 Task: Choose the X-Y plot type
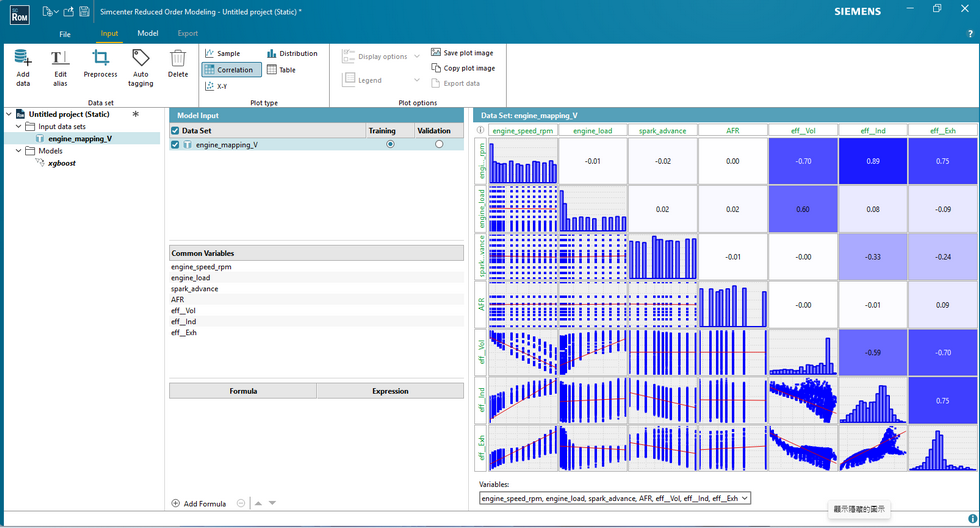(216, 86)
